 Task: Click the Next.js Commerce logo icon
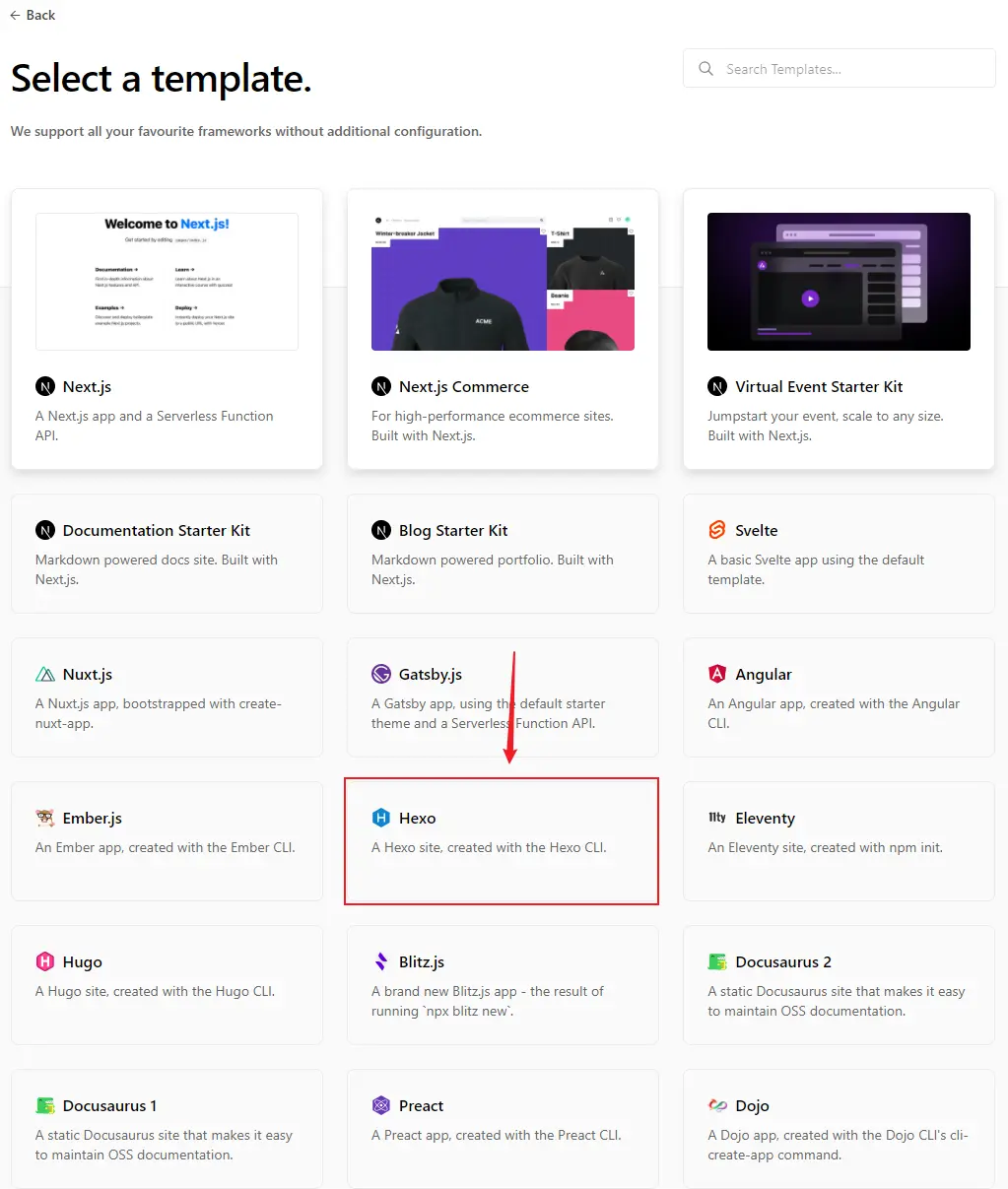pos(381,386)
